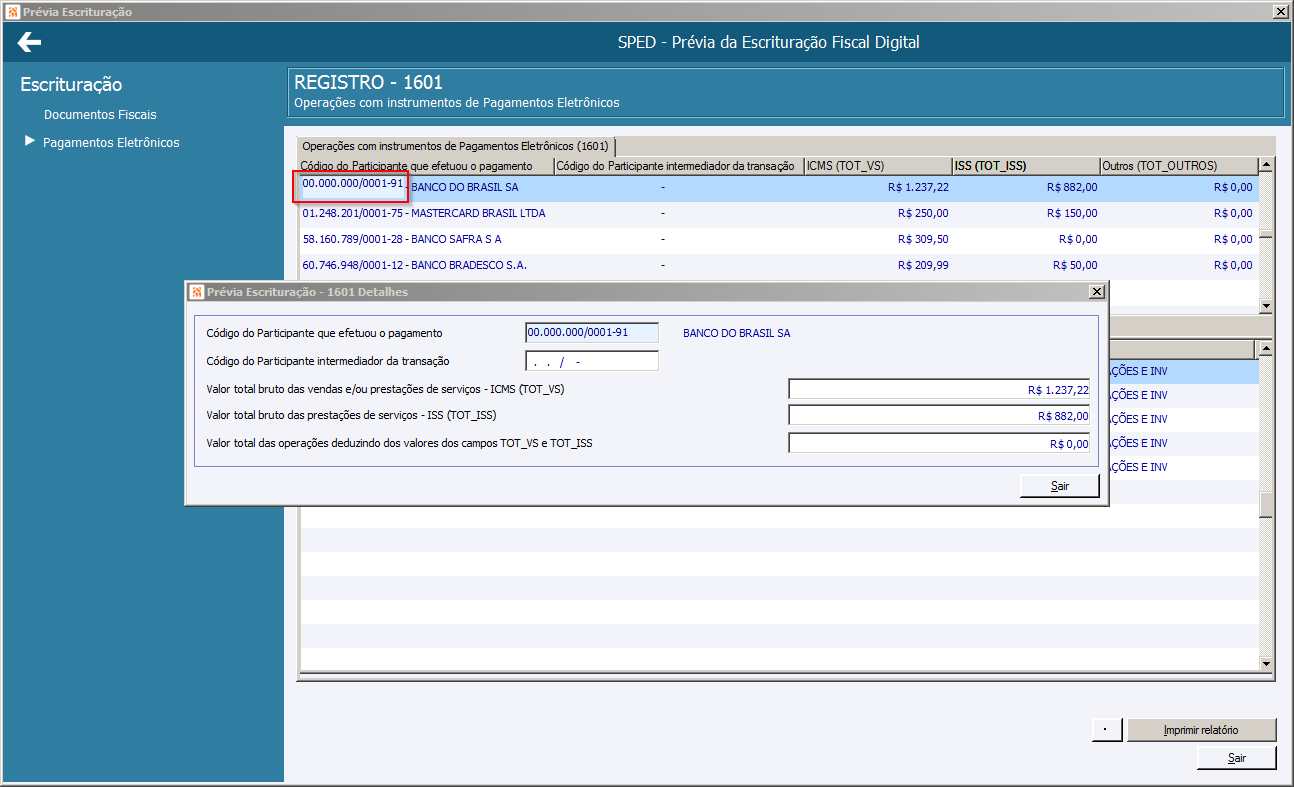Open Documentos Fiscais in sidebar

(x=100, y=115)
